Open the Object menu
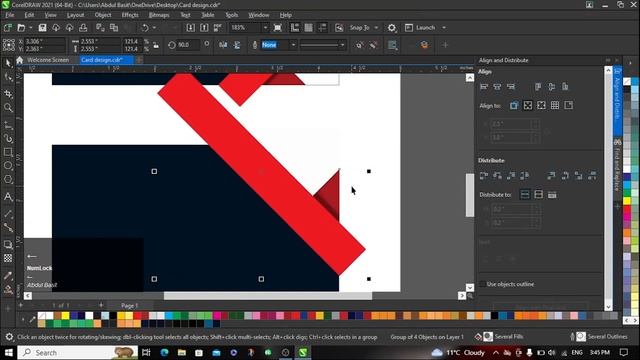This screenshot has width=640, height=360. 103,15
